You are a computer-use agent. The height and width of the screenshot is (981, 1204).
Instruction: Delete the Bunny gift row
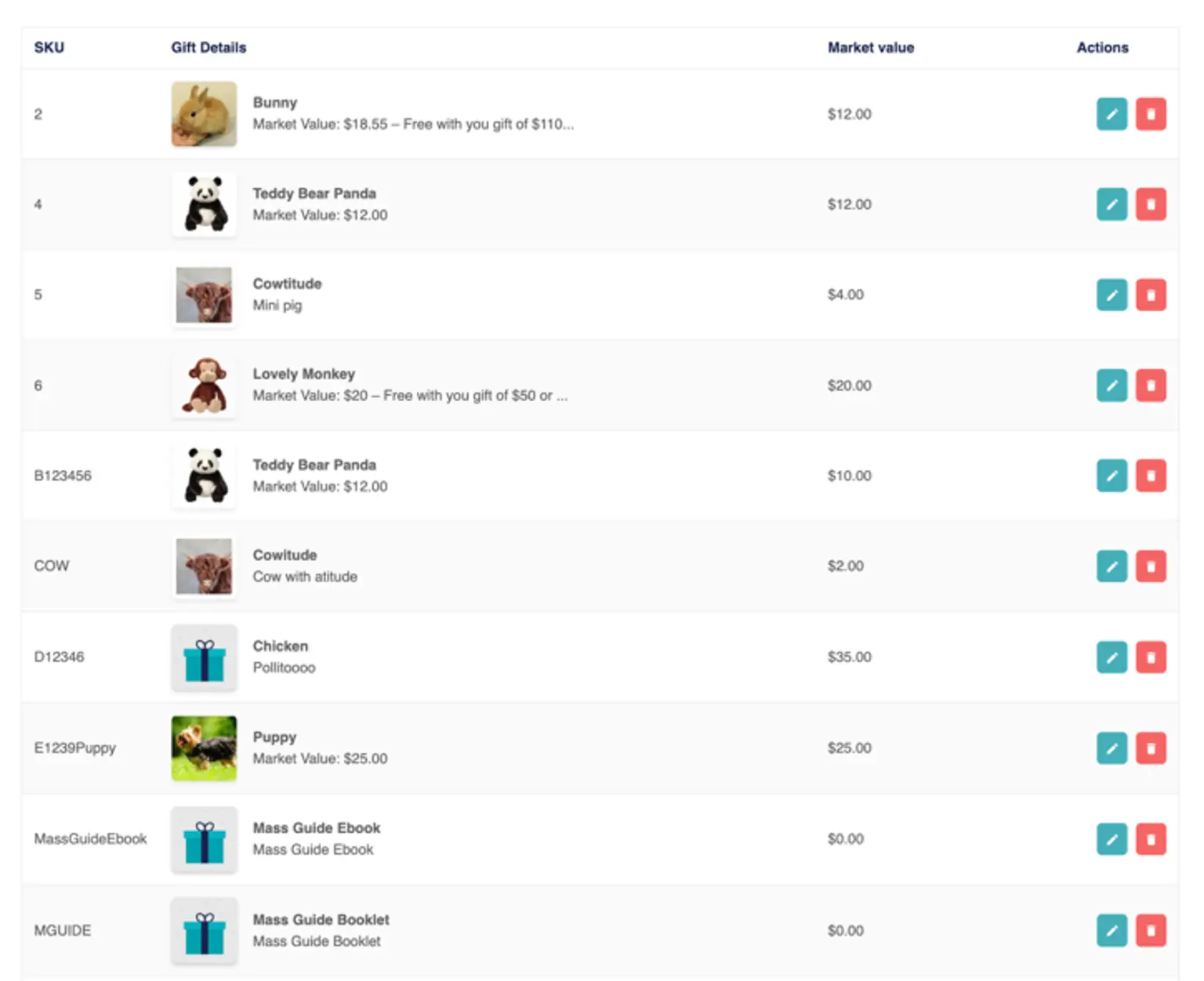point(1150,114)
